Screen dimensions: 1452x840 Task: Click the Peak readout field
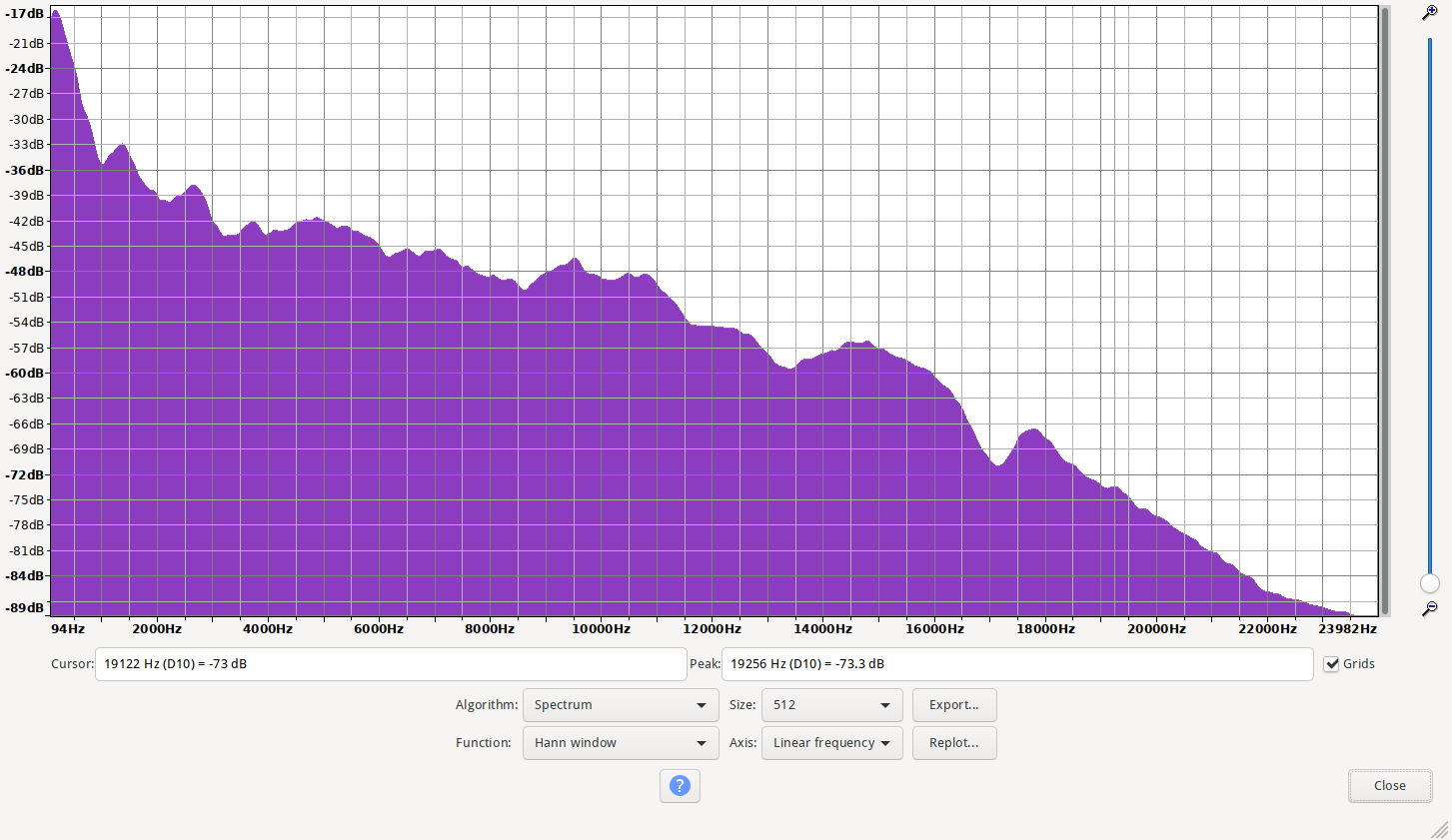(1017, 664)
